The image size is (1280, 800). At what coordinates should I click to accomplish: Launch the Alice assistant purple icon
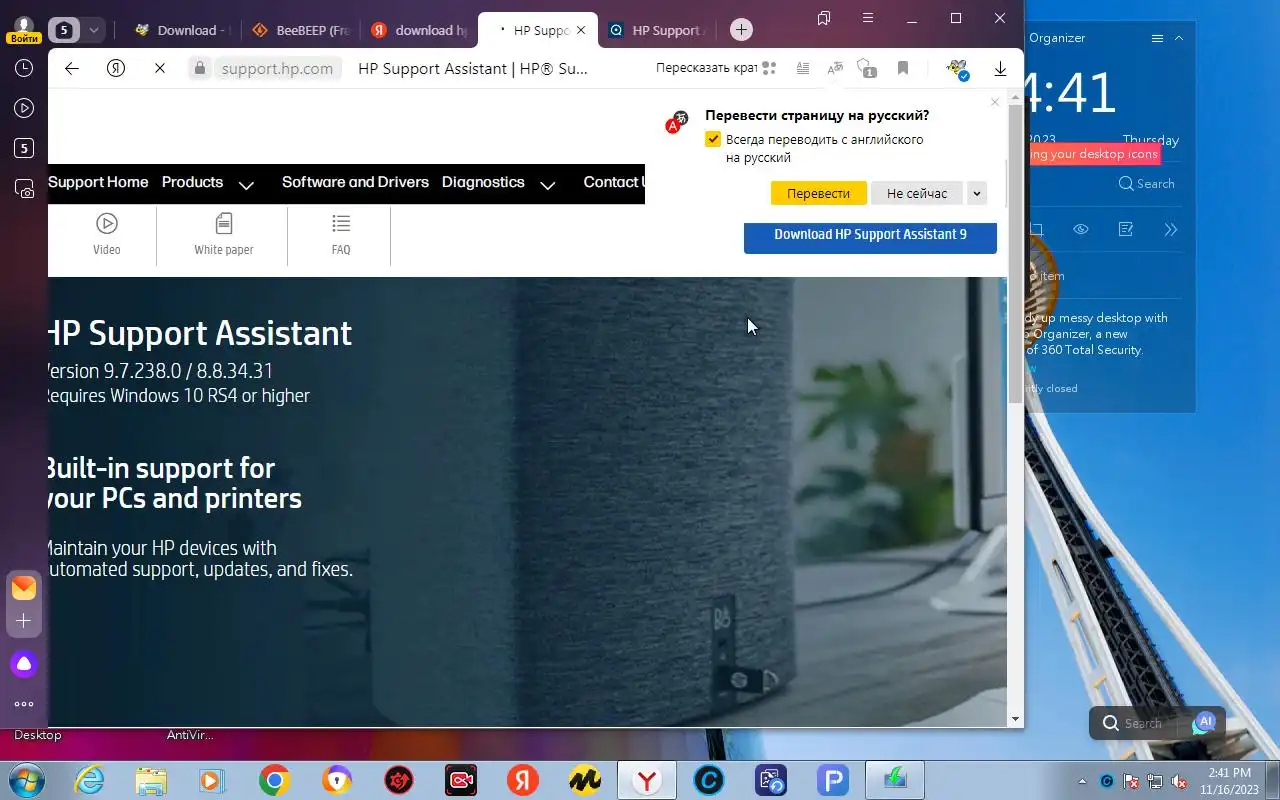24,664
